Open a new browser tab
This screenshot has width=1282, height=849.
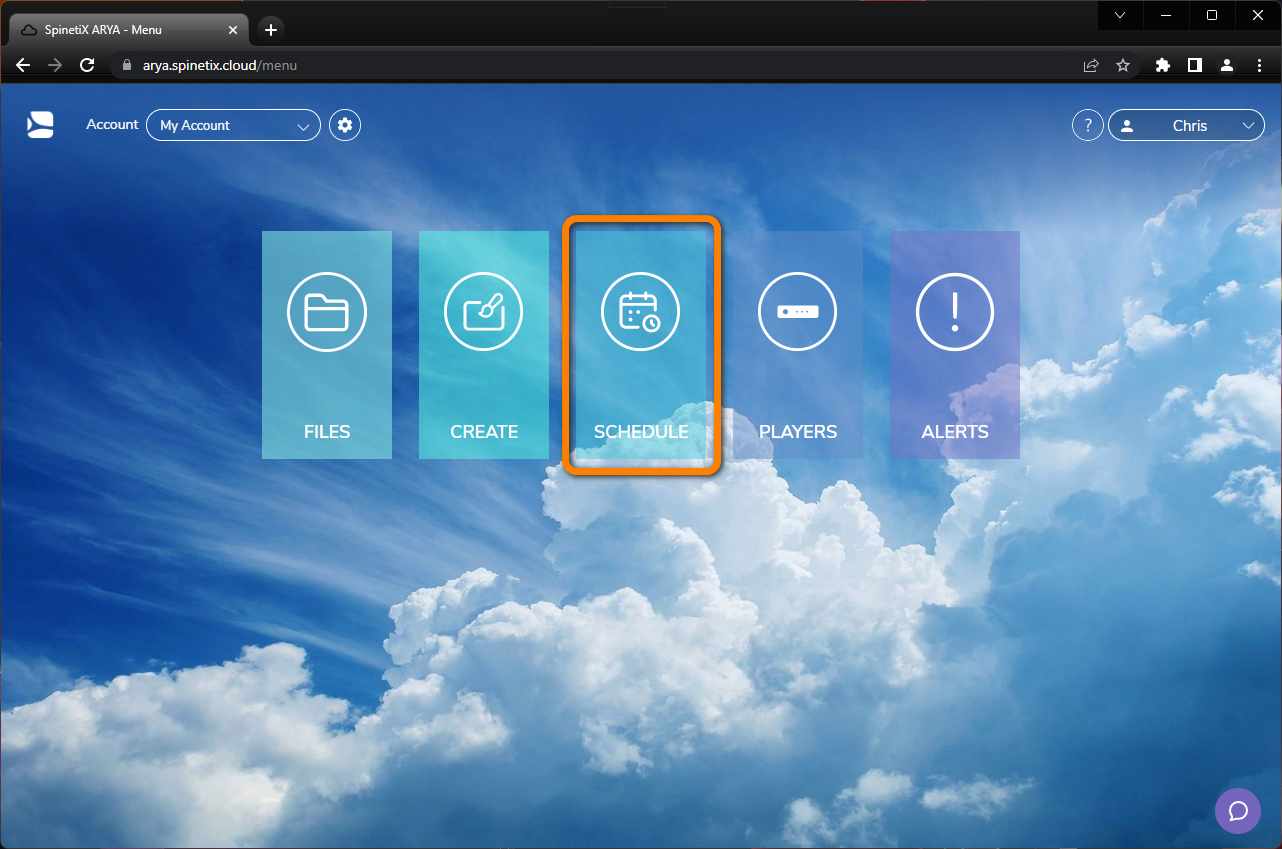[270, 29]
